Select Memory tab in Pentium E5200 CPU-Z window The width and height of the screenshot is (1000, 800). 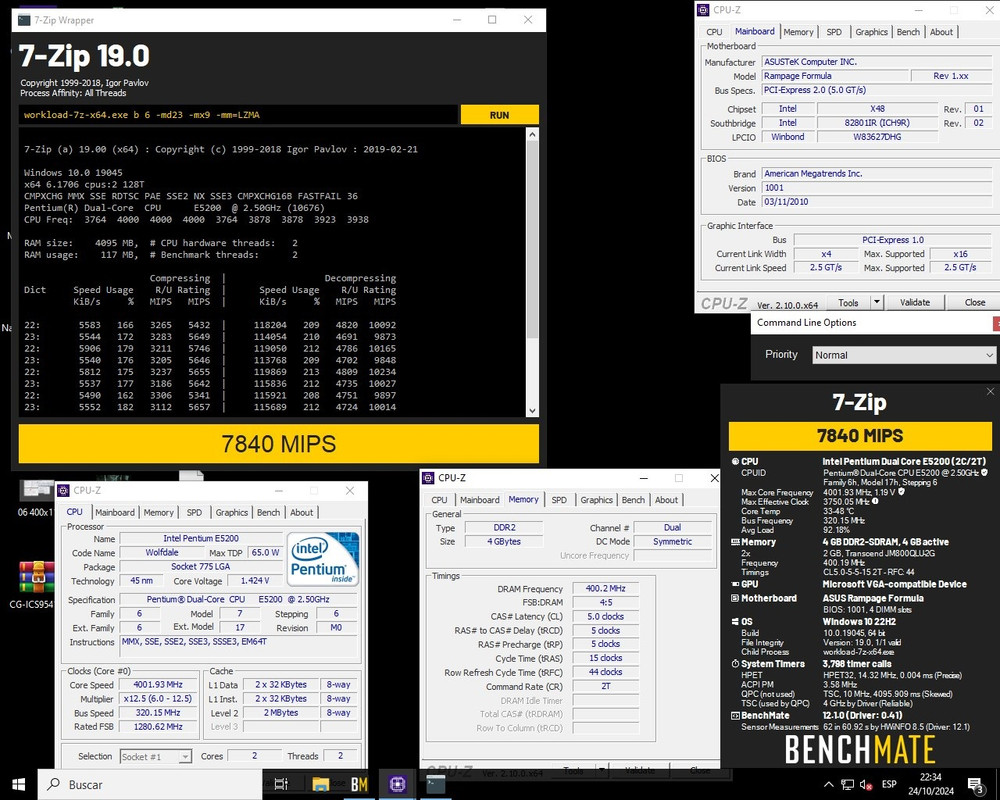(x=158, y=512)
